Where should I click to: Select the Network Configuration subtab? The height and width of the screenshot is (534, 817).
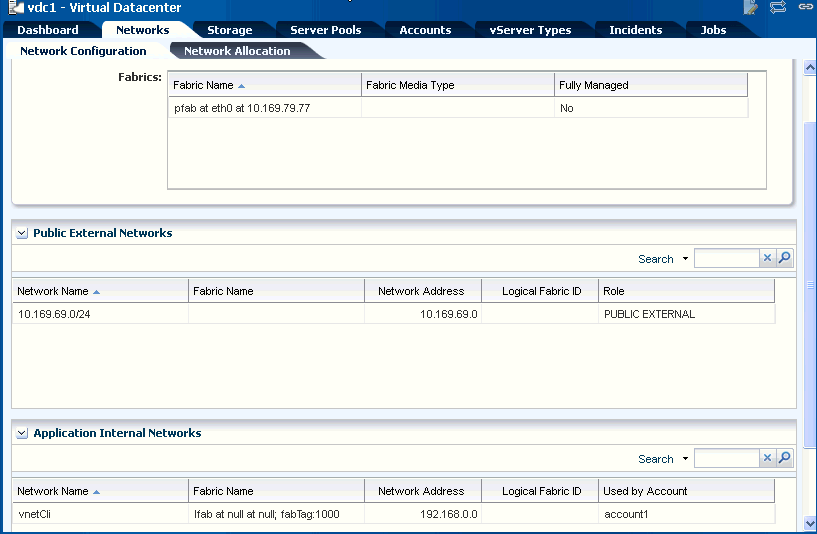83,51
